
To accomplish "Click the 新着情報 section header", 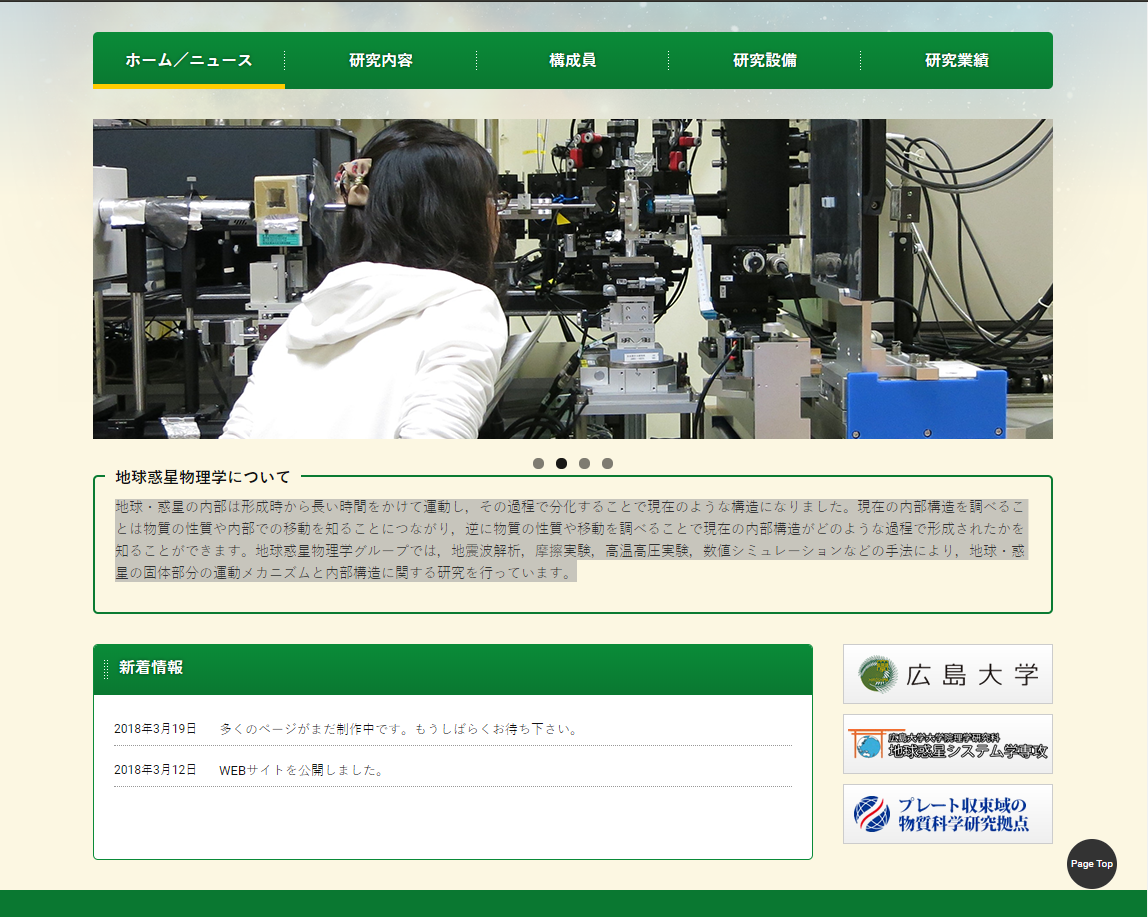I will (452, 669).
